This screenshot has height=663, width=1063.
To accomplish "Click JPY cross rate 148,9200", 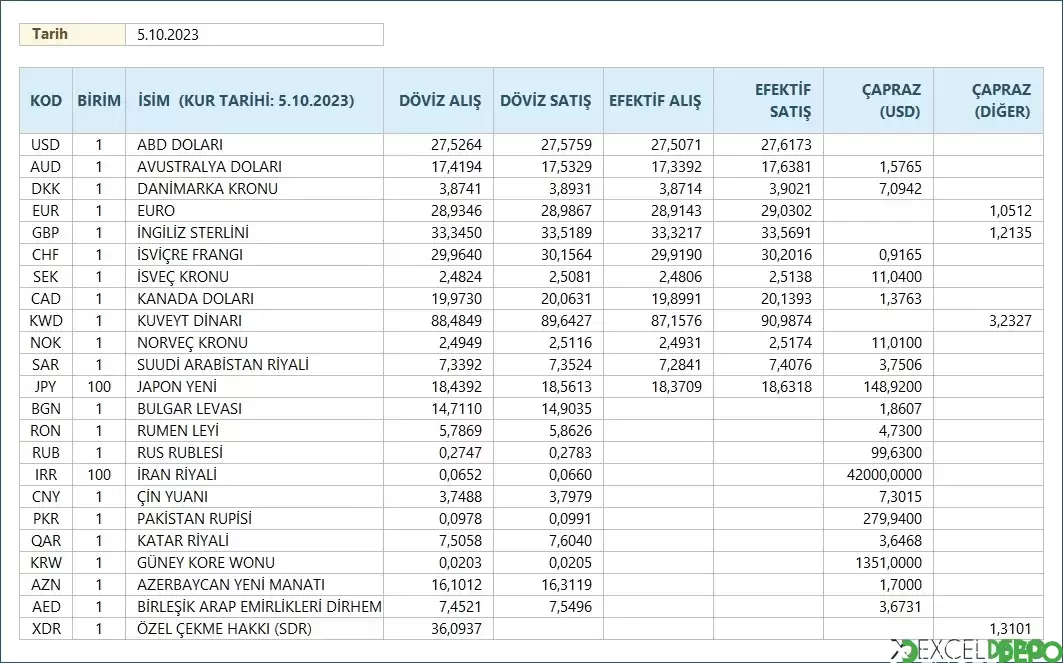I will [x=879, y=387].
